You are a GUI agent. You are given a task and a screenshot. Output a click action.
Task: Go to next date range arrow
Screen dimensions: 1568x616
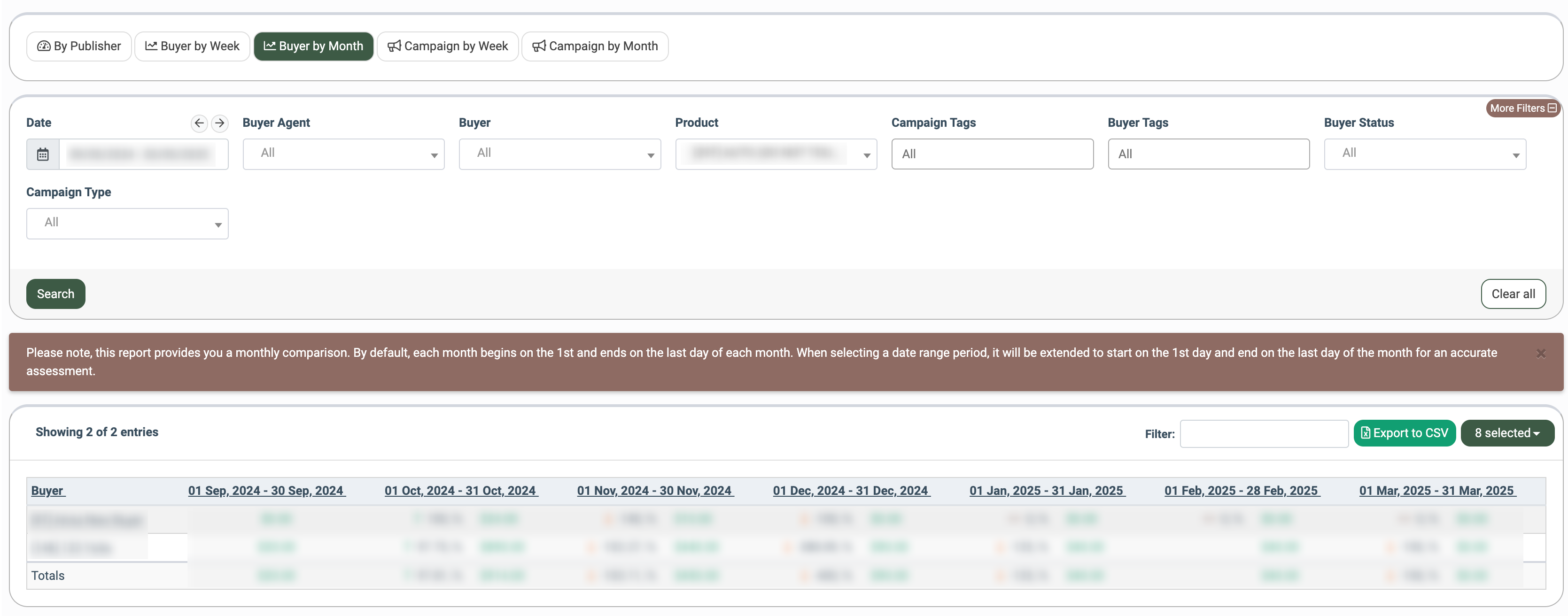220,123
